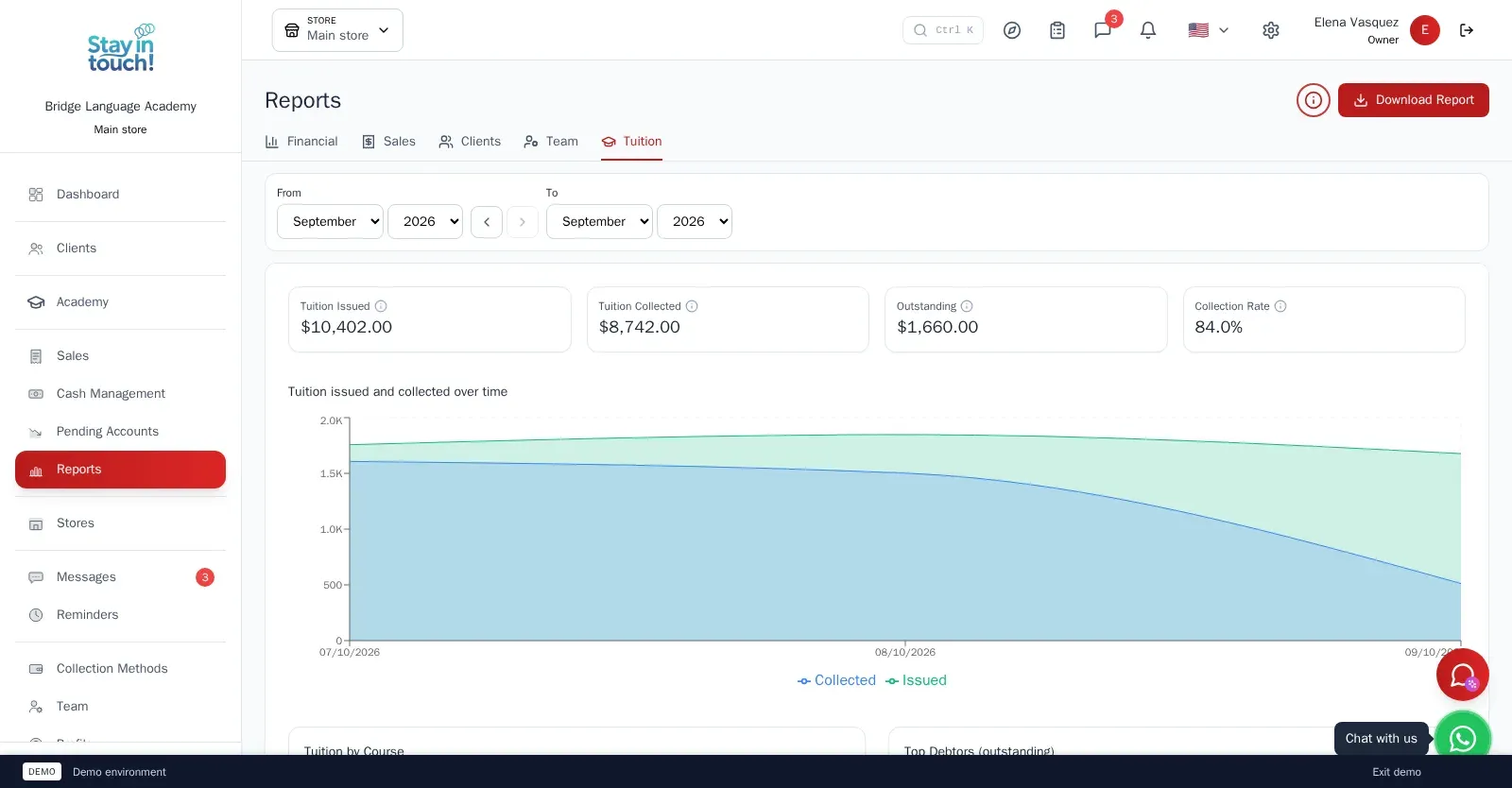This screenshot has height=788, width=1512.
Task: Open Dashboard in the sidebar
Action: click(x=121, y=195)
